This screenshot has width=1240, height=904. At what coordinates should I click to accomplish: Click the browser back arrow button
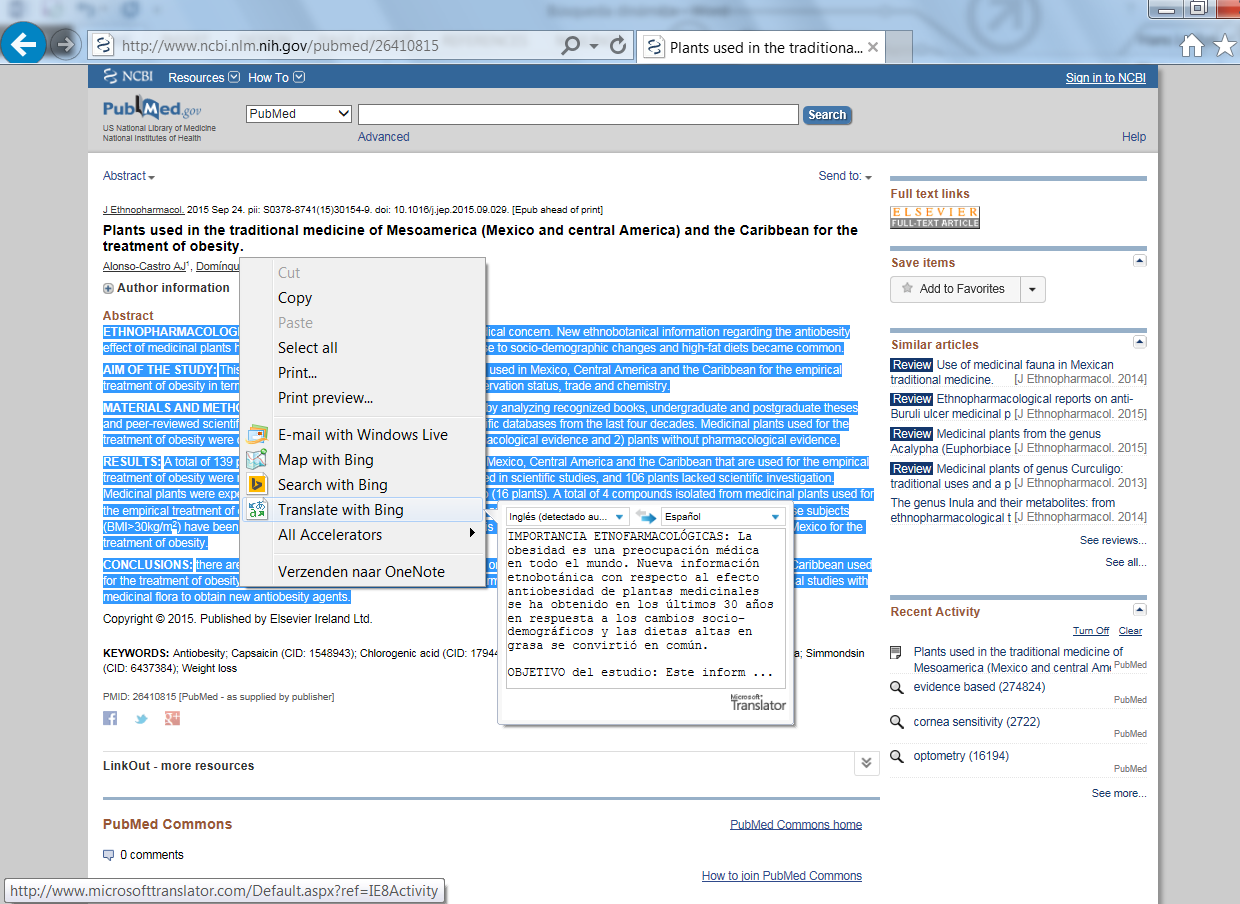click(22, 44)
